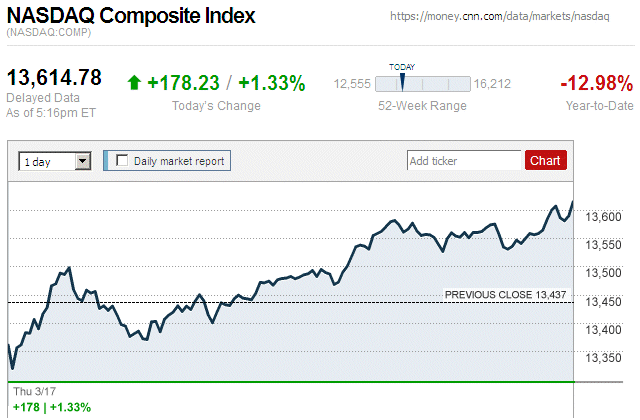The height and width of the screenshot is (420, 640).
Task: Open the 1 day time range dropdown
Action: [55, 160]
